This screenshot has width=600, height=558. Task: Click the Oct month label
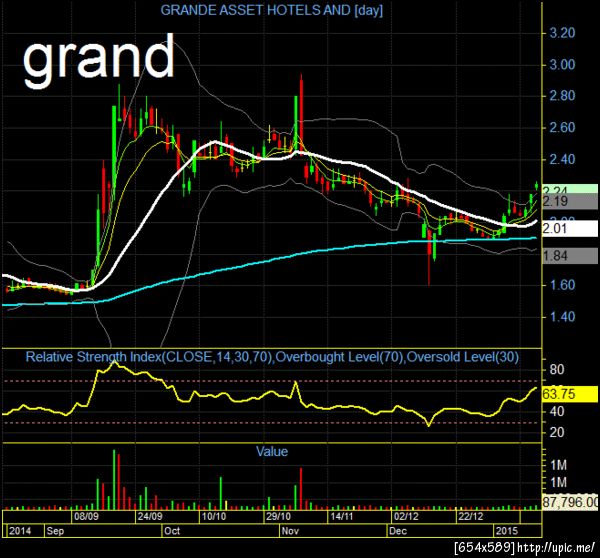pyautogui.click(x=172, y=531)
